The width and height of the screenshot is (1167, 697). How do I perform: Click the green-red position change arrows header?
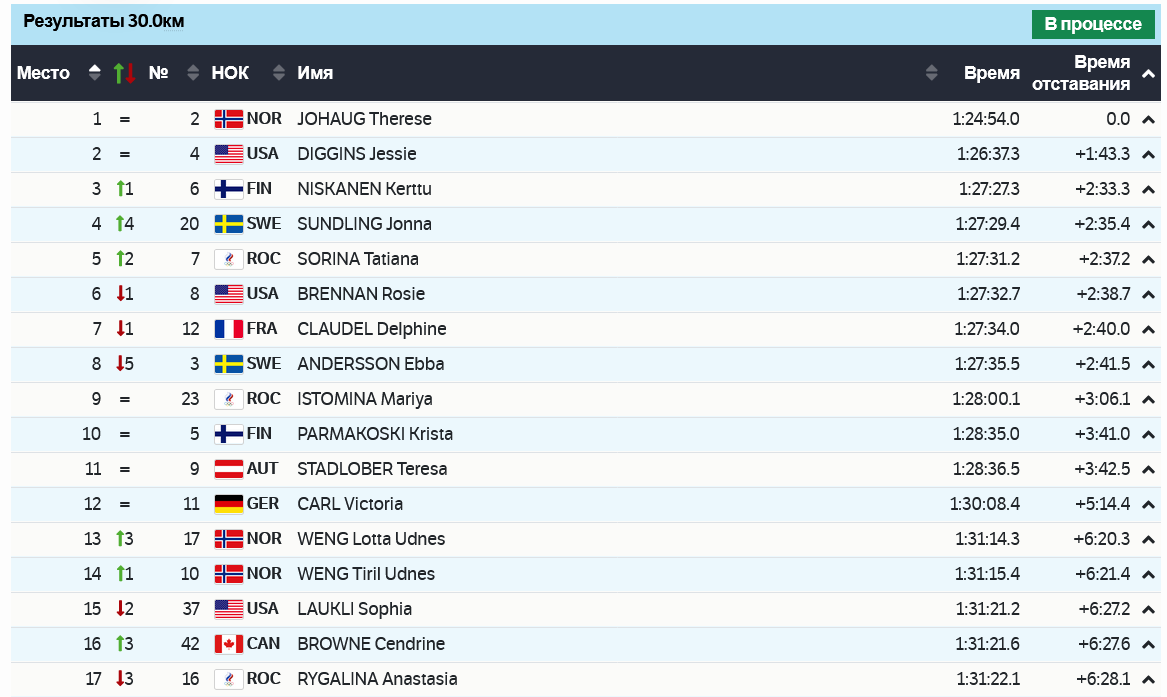(124, 73)
